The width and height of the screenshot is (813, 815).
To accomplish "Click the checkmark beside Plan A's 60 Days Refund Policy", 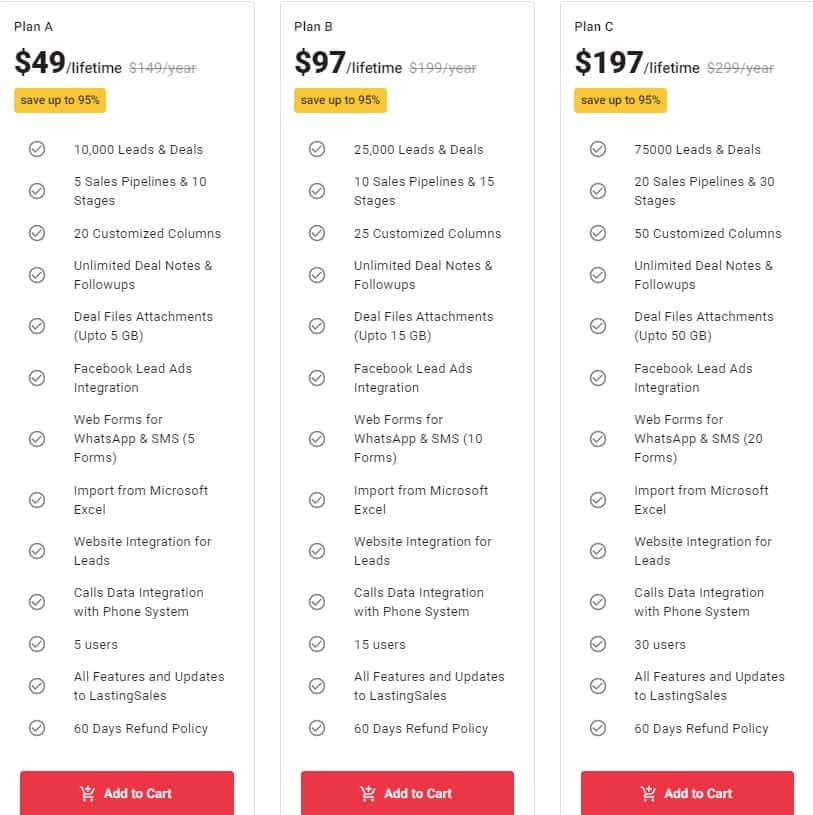I will click(37, 728).
